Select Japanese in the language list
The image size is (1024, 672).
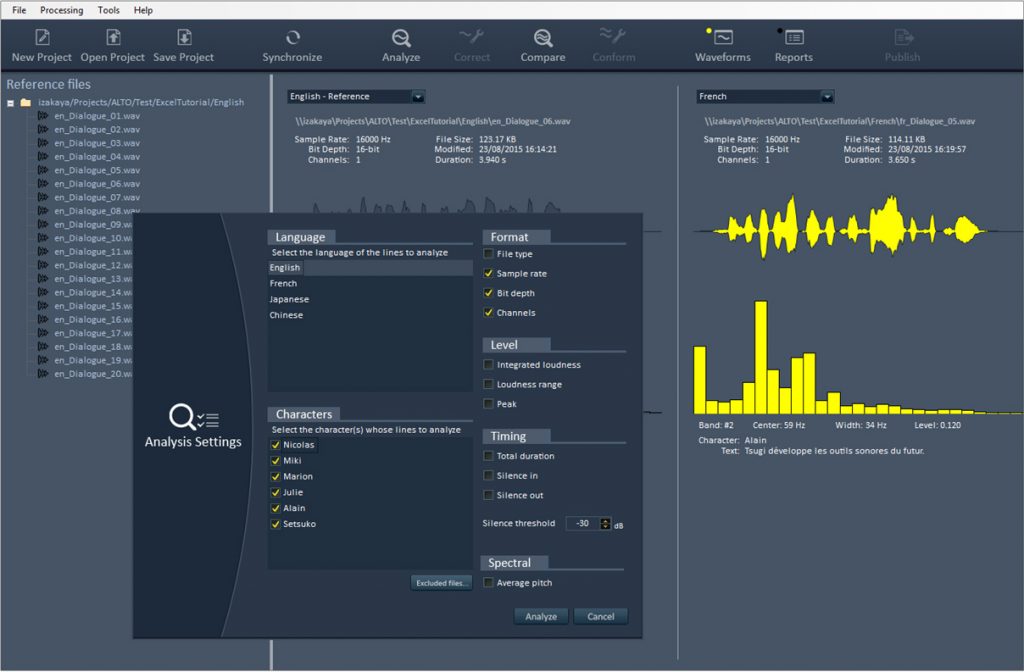coord(289,299)
